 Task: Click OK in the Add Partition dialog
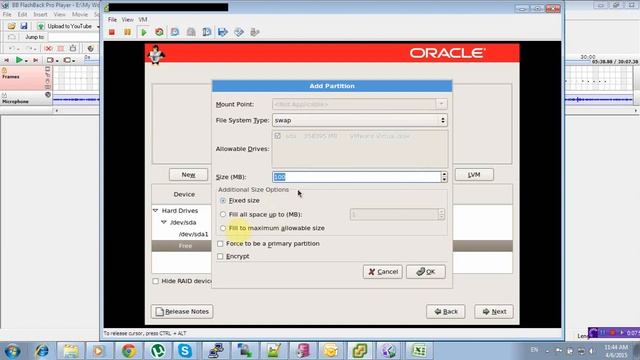click(426, 272)
